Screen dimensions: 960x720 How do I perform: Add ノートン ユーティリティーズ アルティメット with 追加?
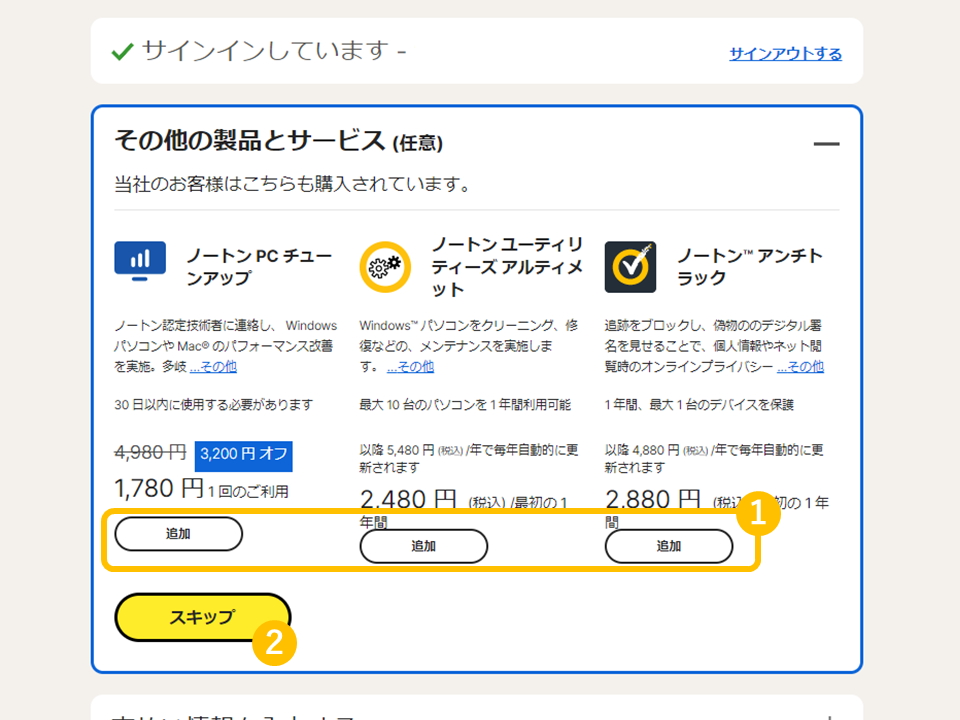(x=424, y=546)
